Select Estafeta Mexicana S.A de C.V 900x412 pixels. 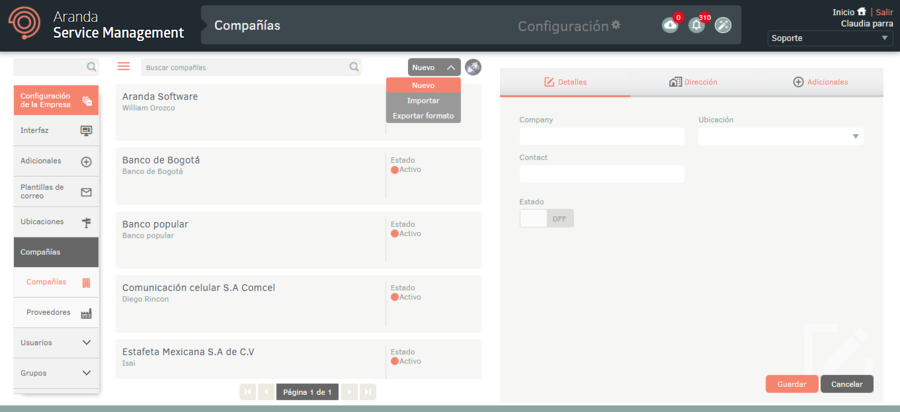(298, 359)
